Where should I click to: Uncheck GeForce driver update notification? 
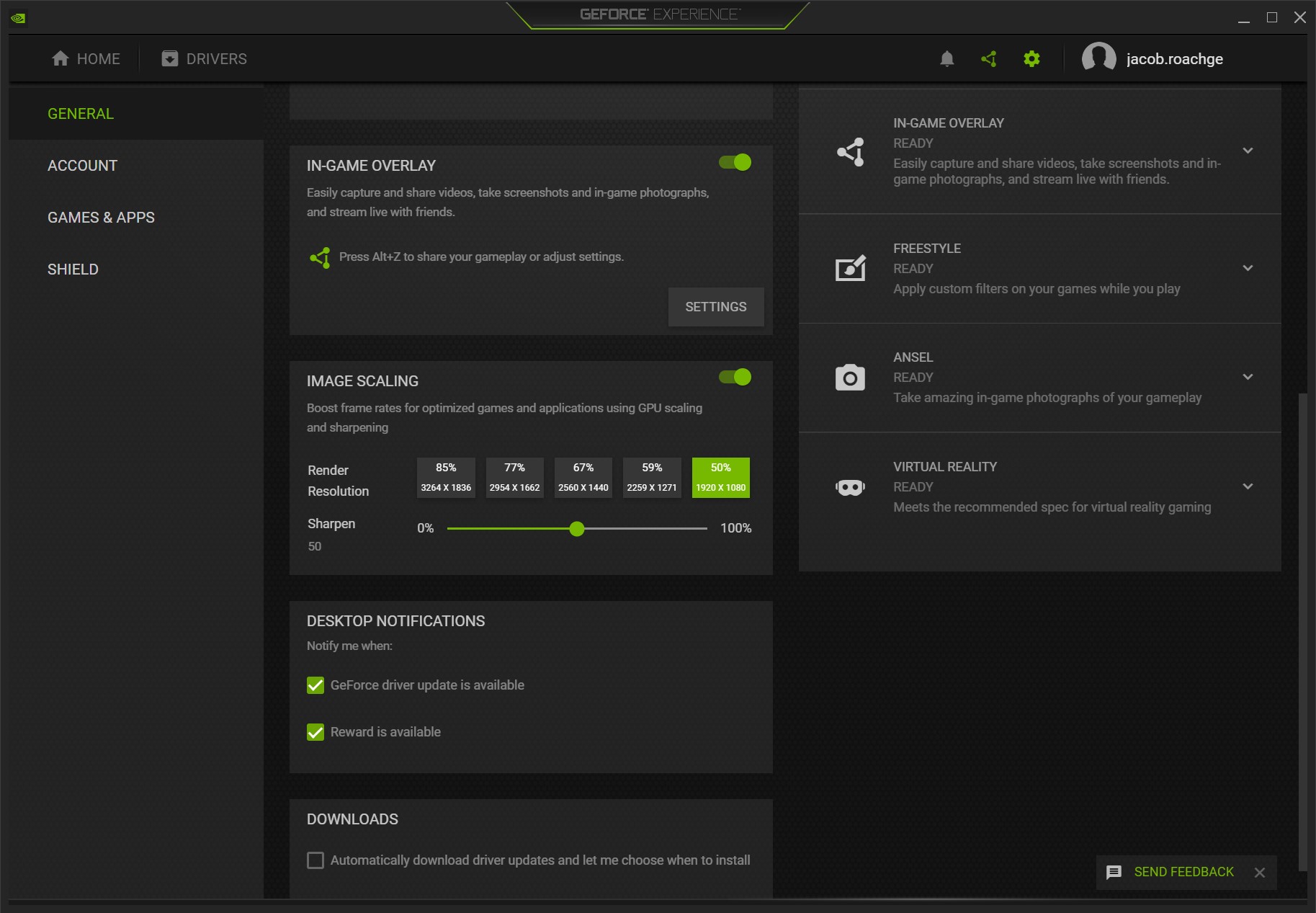point(315,685)
